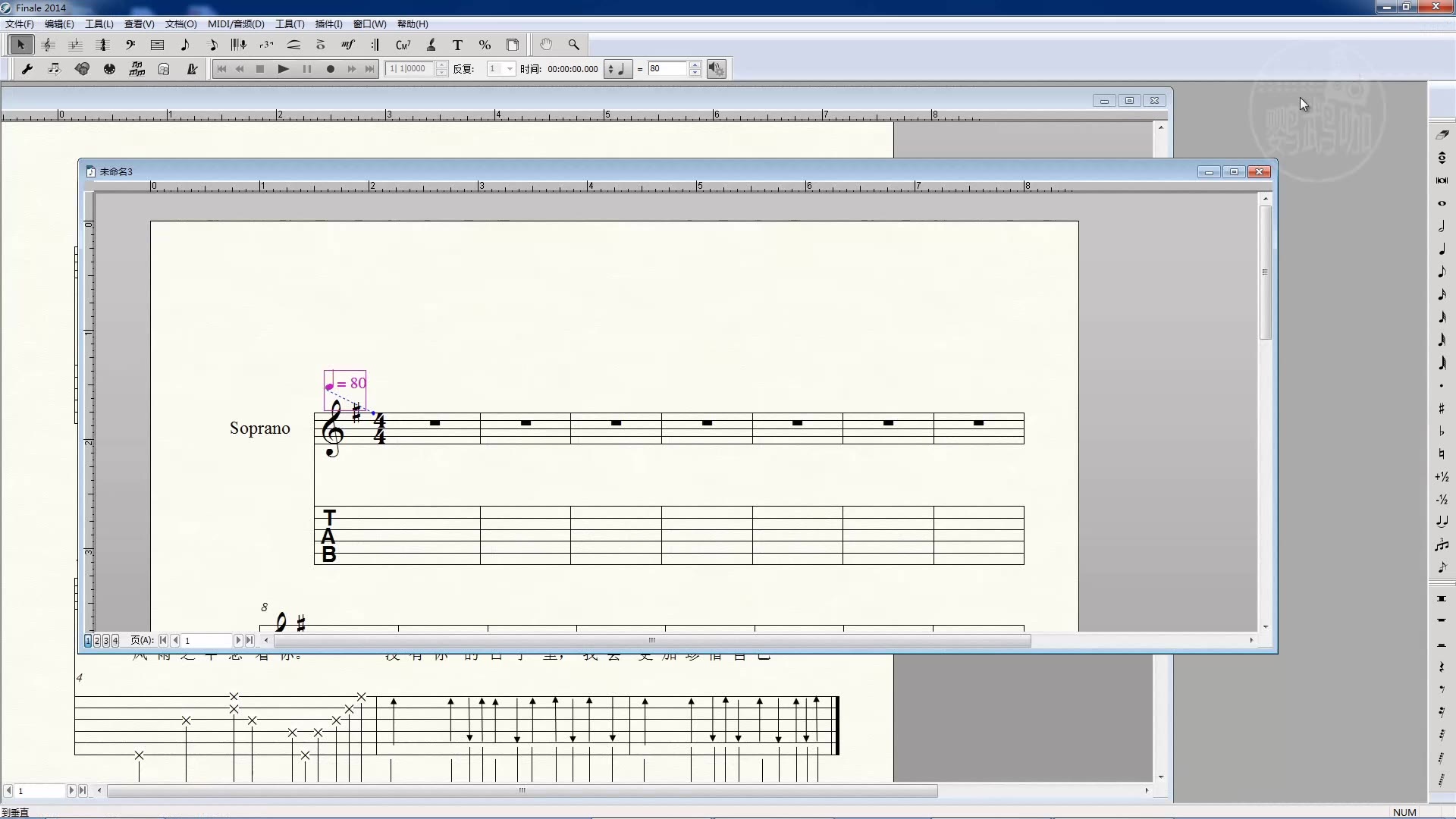Select the Tuplet tool
The image size is (1456, 819).
click(266, 45)
